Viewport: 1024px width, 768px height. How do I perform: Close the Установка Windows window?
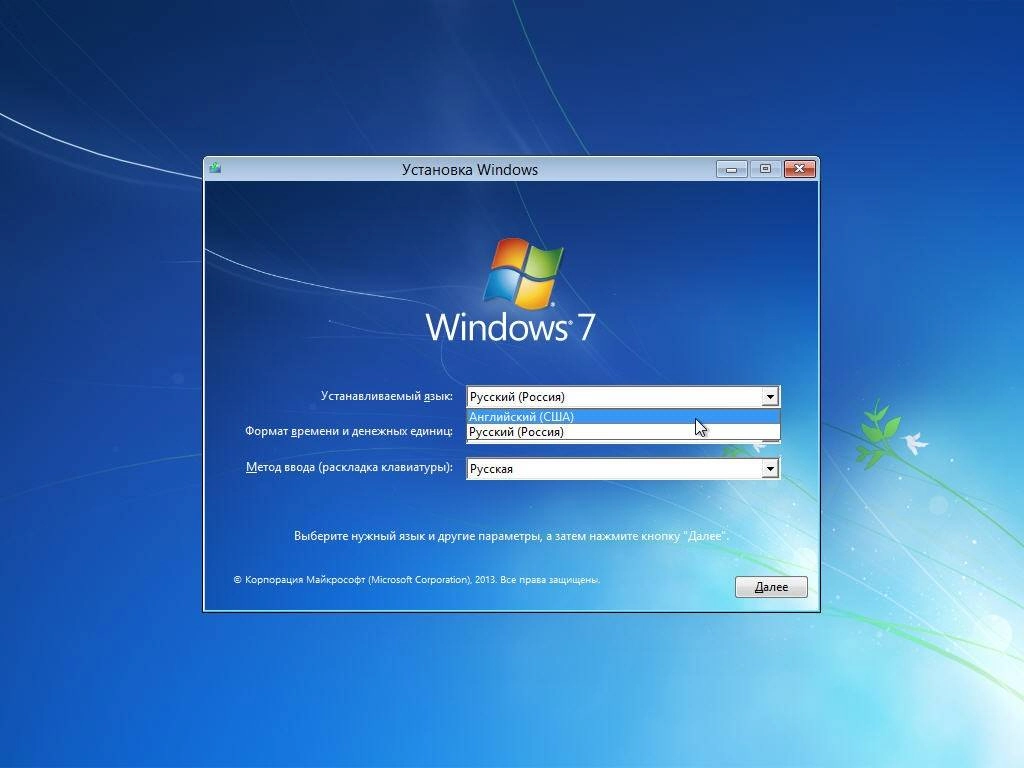799,169
